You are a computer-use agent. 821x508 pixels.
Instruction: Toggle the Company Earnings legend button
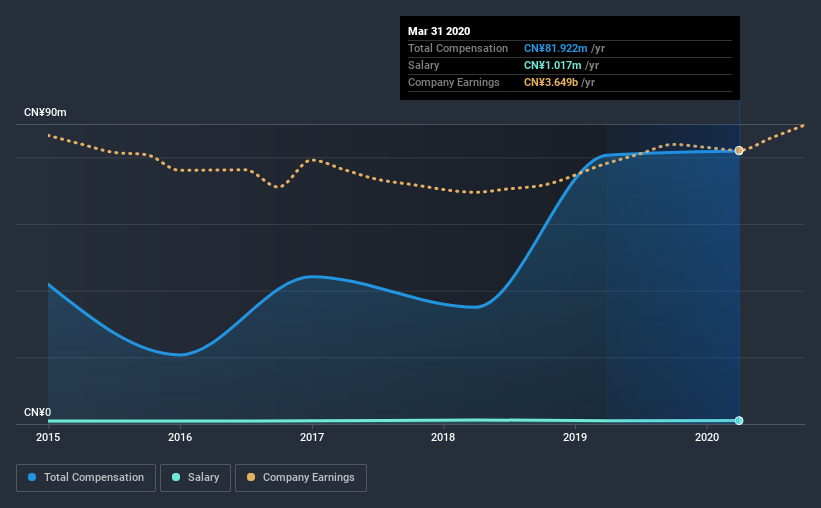tap(301, 478)
